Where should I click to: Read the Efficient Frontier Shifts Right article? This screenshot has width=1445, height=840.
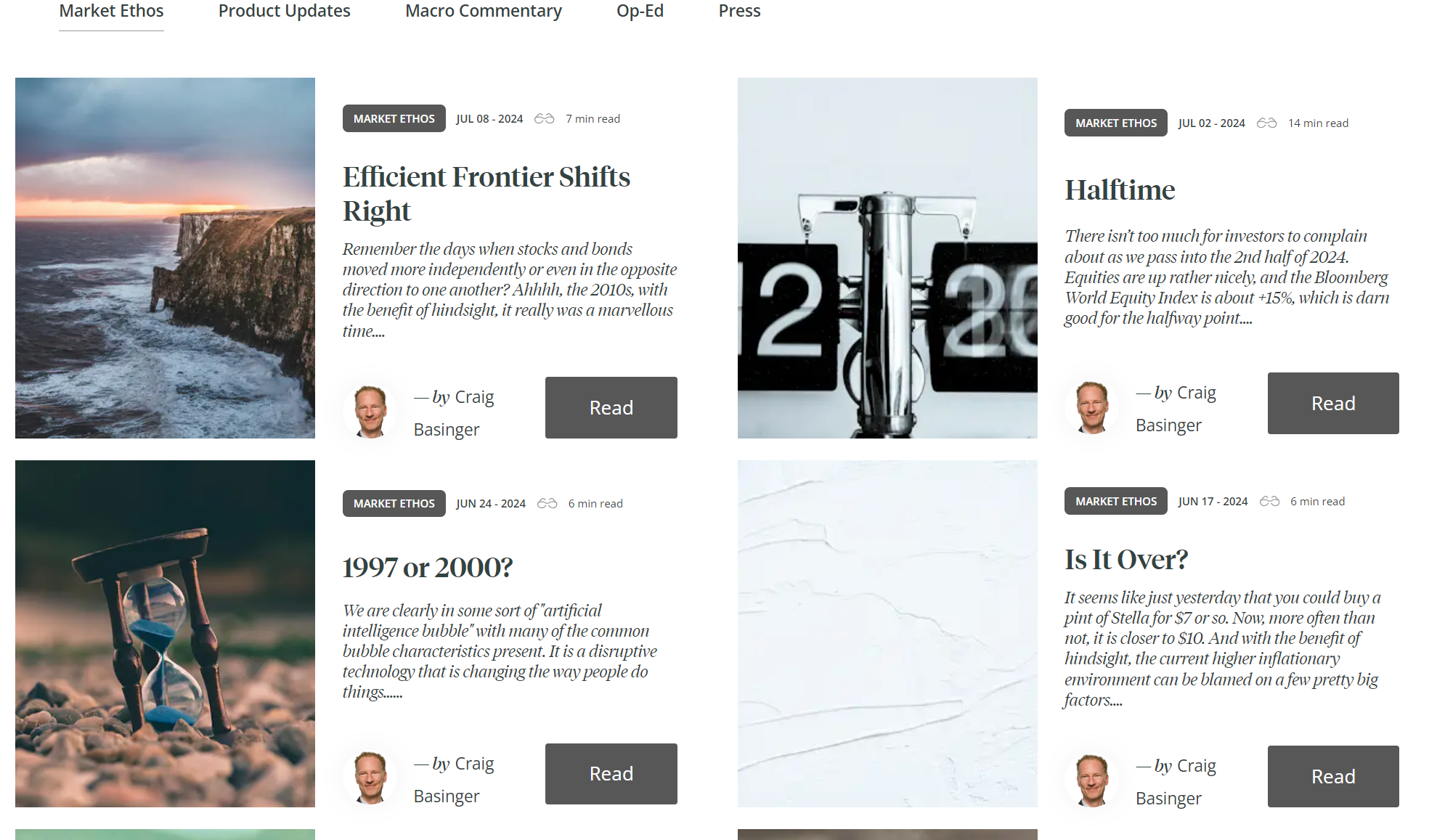coord(611,406)
